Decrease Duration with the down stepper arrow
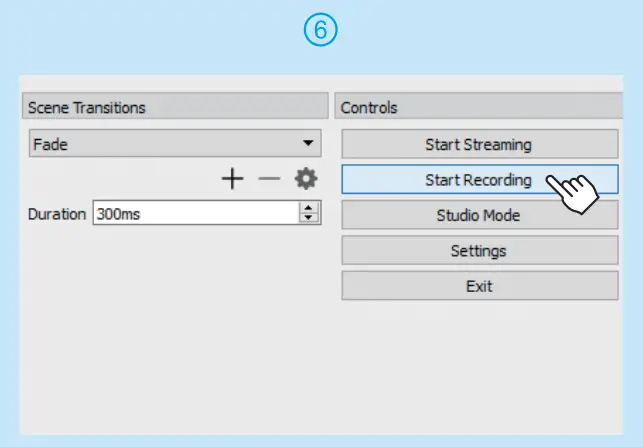 coord(309,217)
